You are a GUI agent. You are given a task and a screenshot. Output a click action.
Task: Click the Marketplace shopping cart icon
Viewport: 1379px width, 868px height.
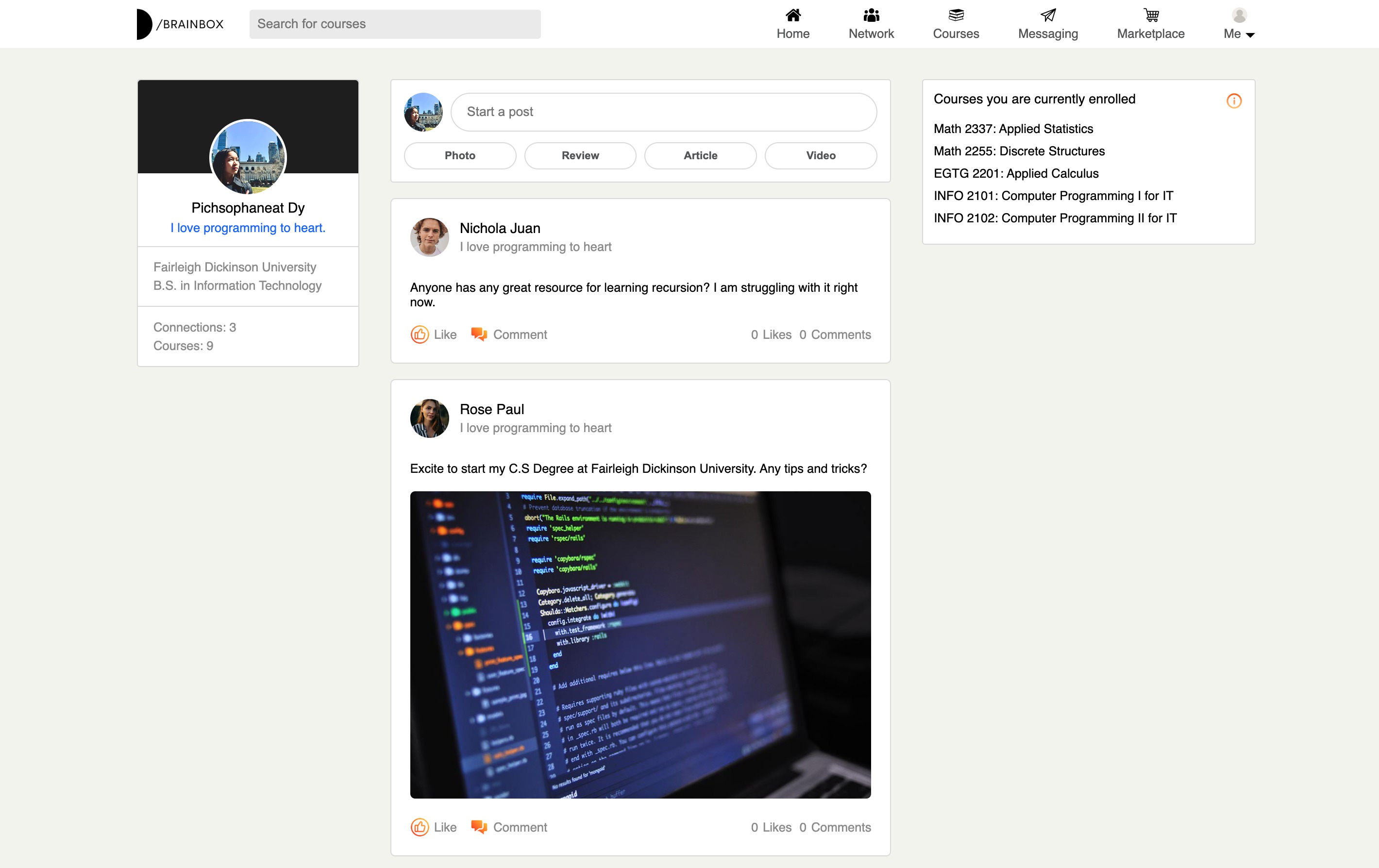coord(1150,15)
